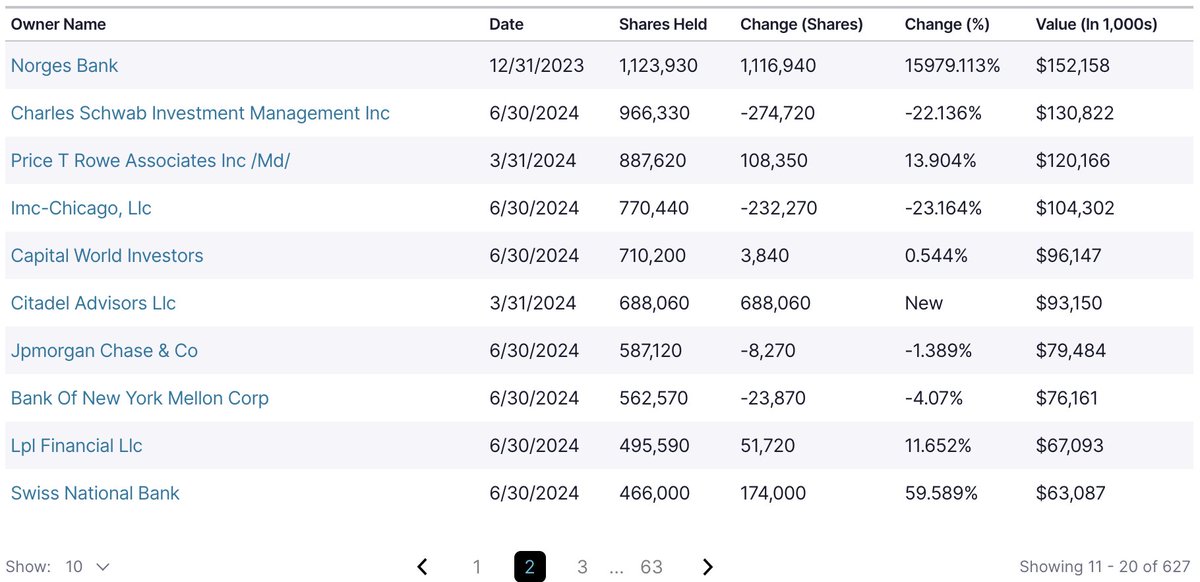Sort by Shares Held column header
1200x582 pixels.
click(x=663, y=24)
